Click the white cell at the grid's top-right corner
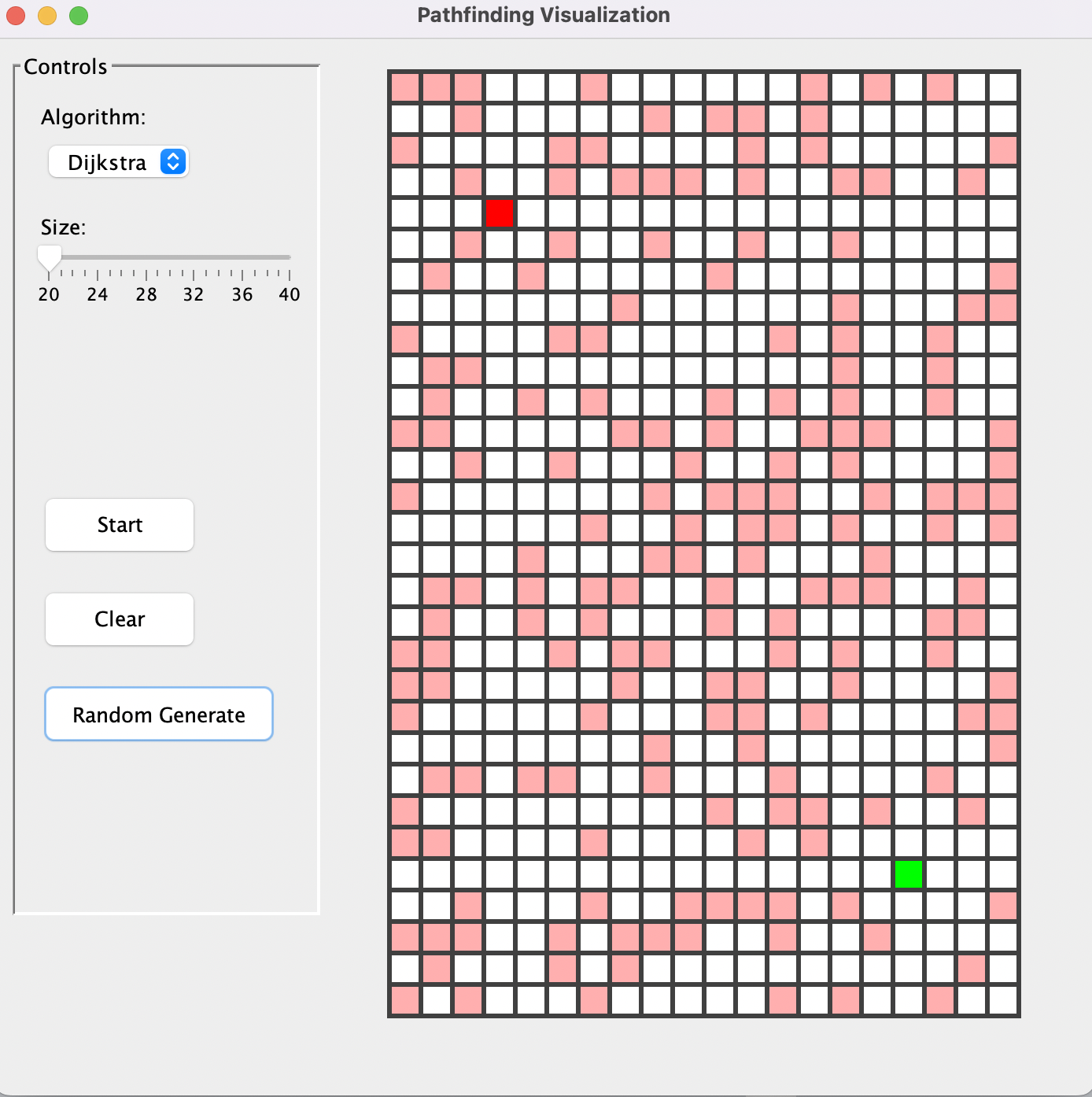The width and height of the screenshot is (1092, 1097). (1003, 87)
